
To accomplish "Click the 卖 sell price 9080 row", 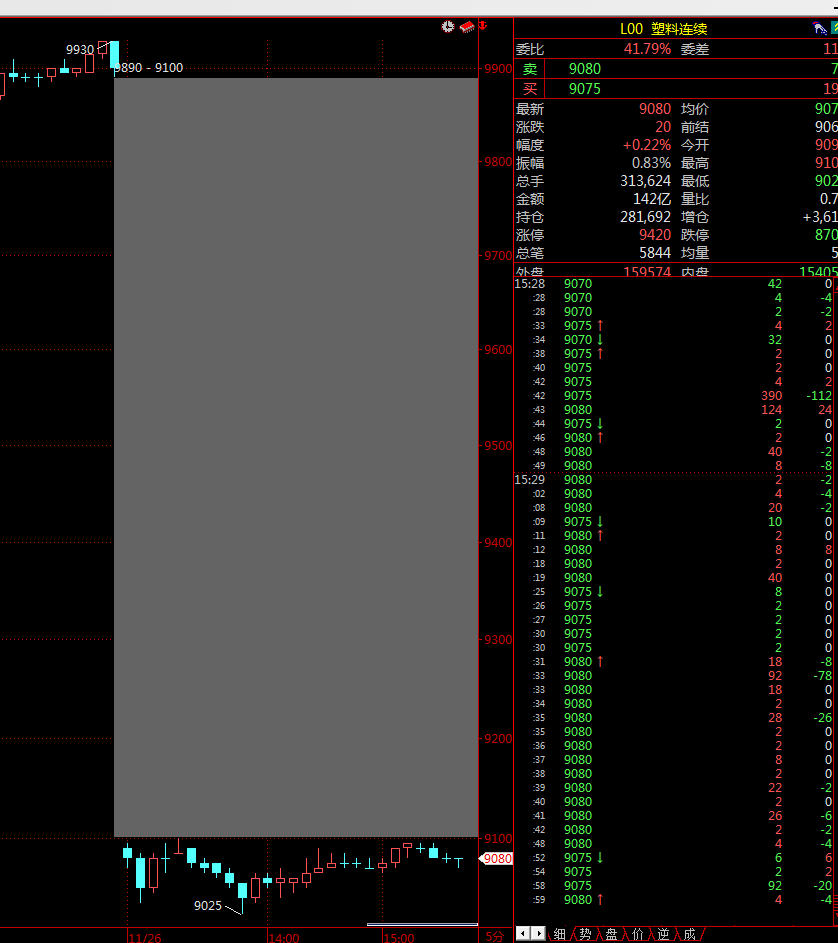I will click(x=676, y=69).
